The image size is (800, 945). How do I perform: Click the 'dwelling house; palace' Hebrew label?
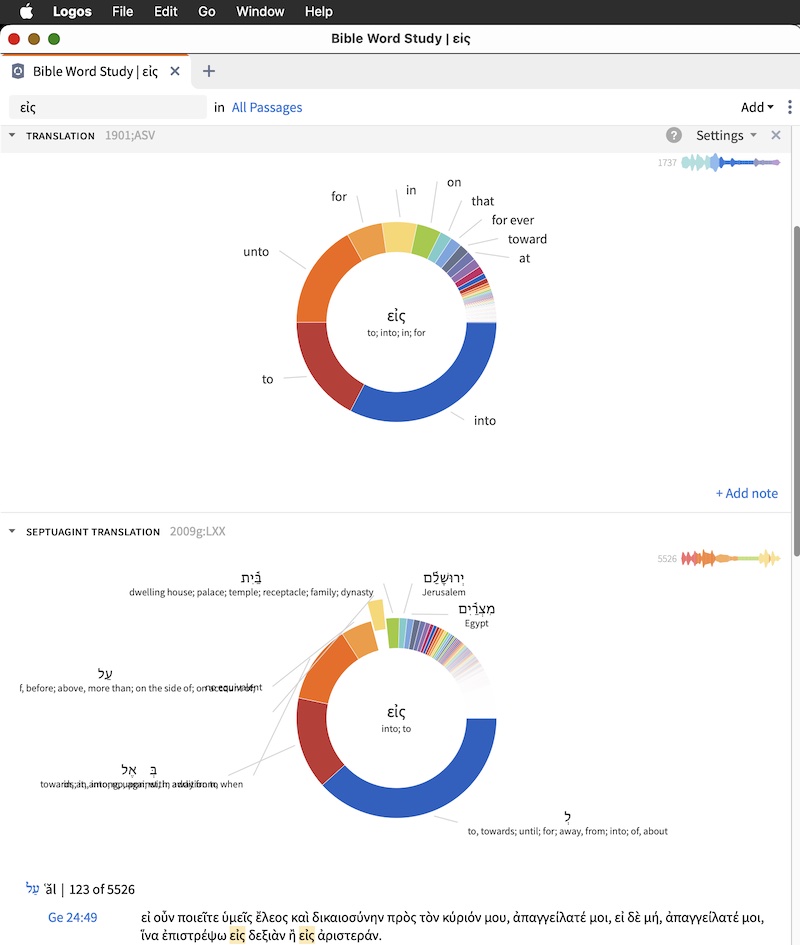tap(251, 585)
